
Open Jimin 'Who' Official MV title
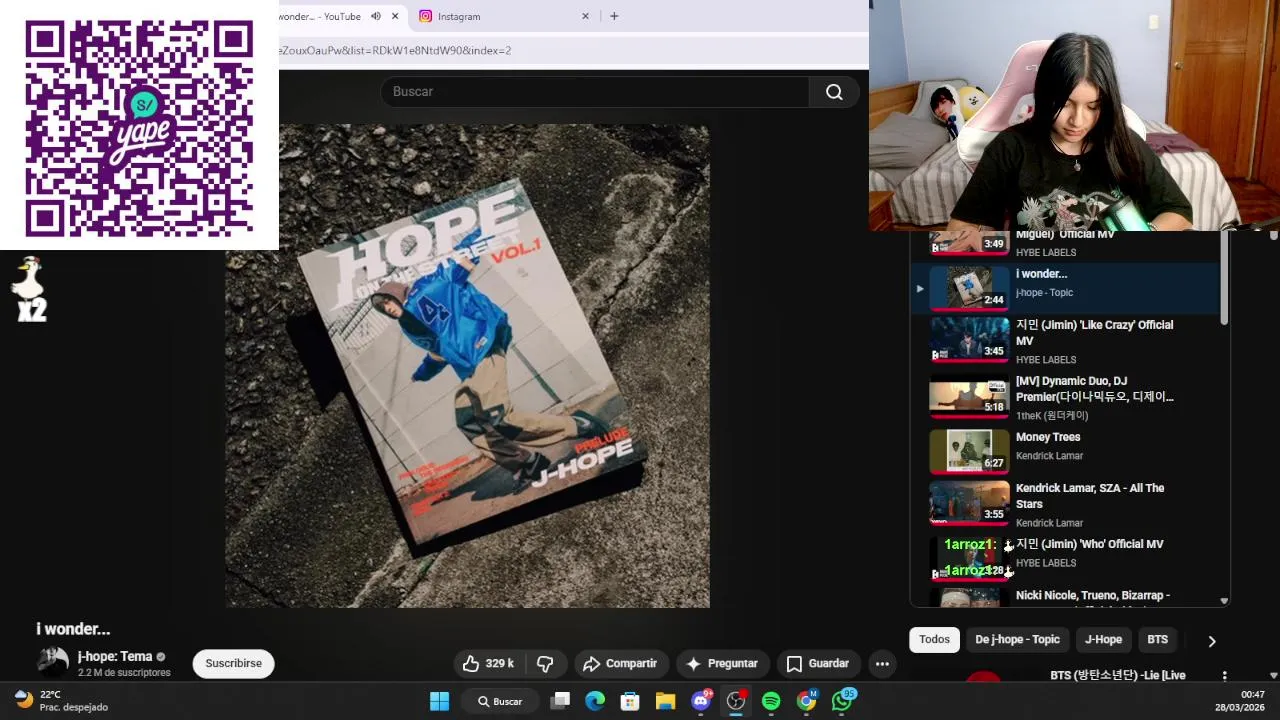[1090, 544]
